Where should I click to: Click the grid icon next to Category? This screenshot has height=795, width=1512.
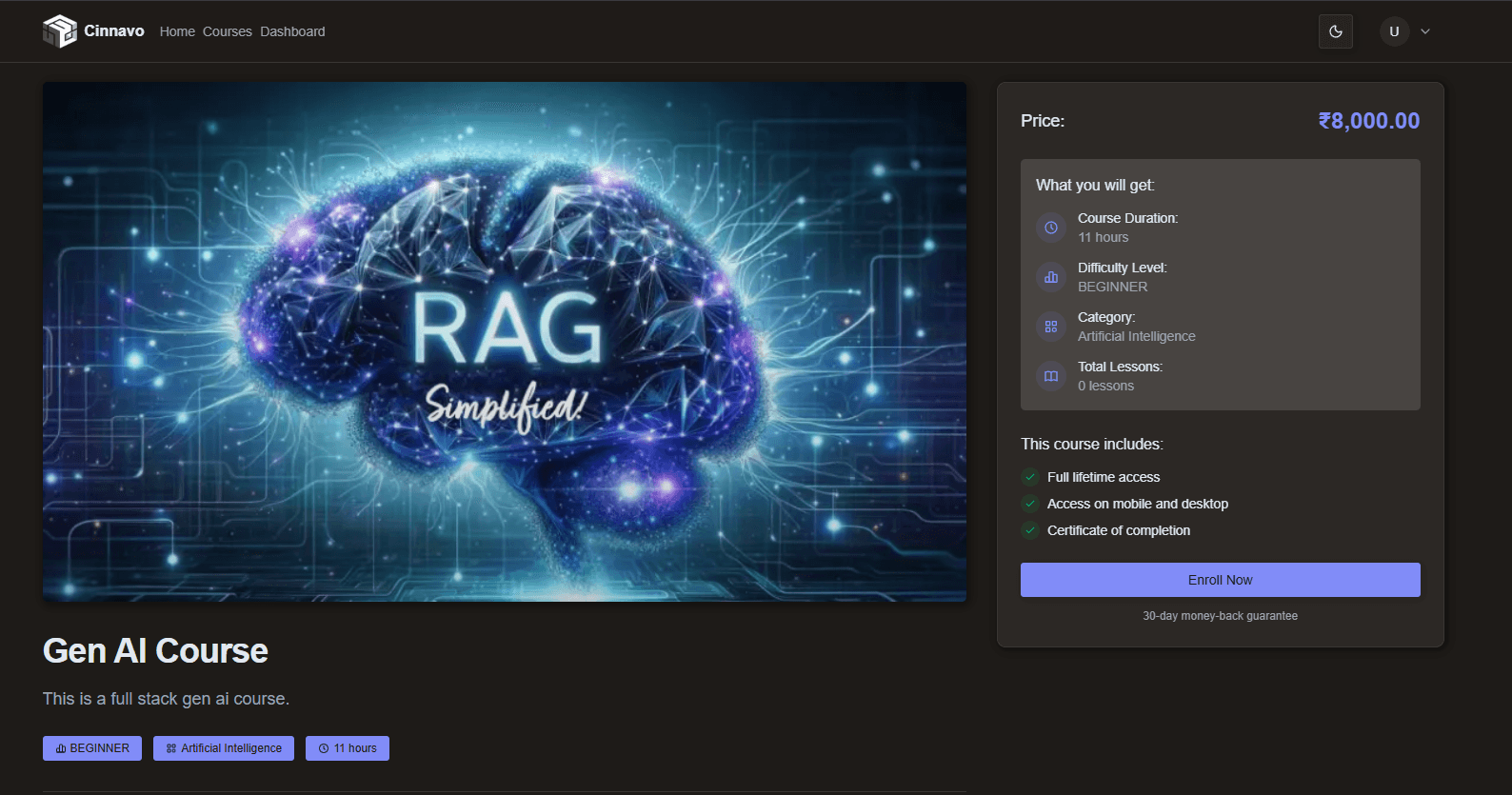click(1051, 327)
